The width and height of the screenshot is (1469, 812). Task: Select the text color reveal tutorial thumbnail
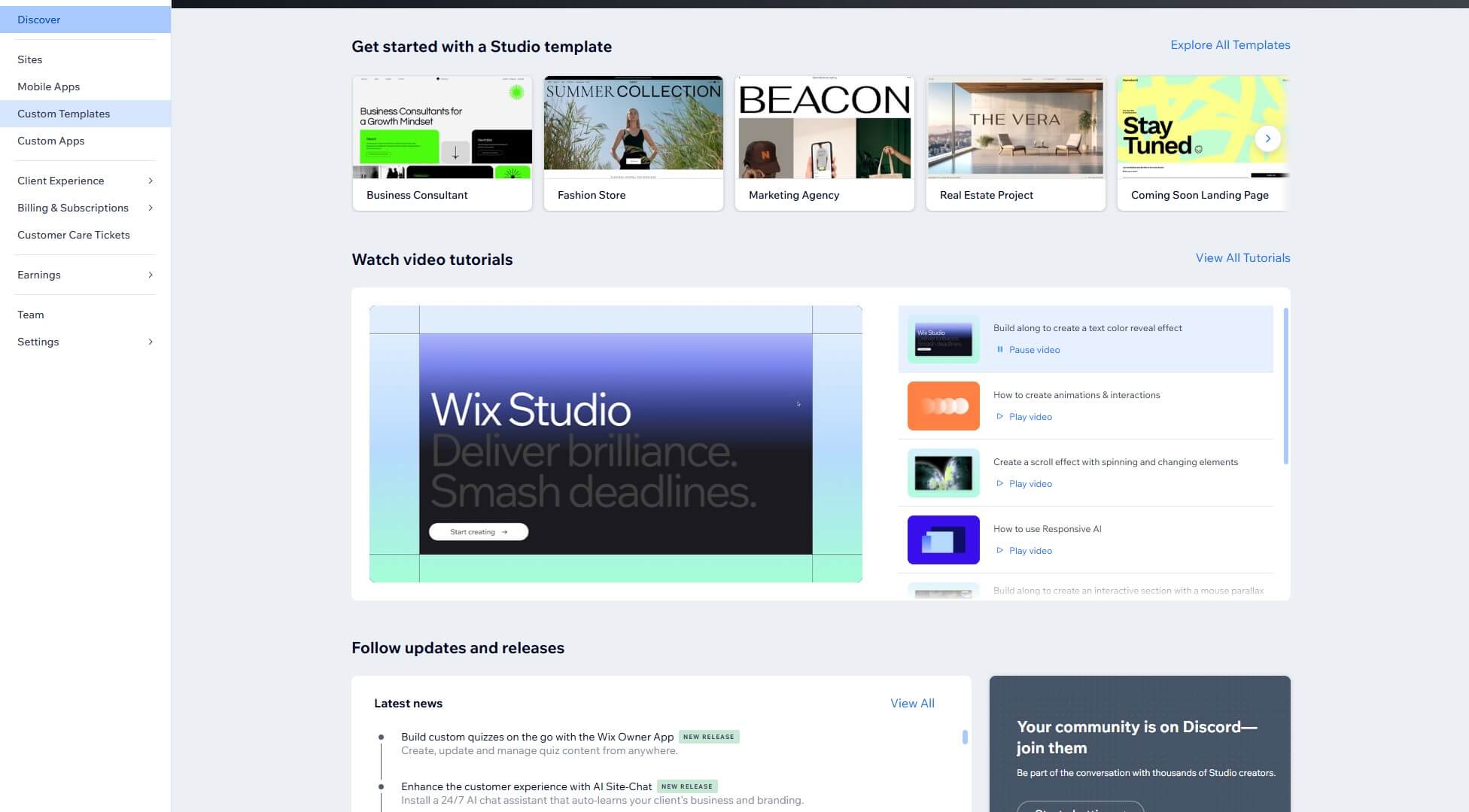(x=943, y=339)
